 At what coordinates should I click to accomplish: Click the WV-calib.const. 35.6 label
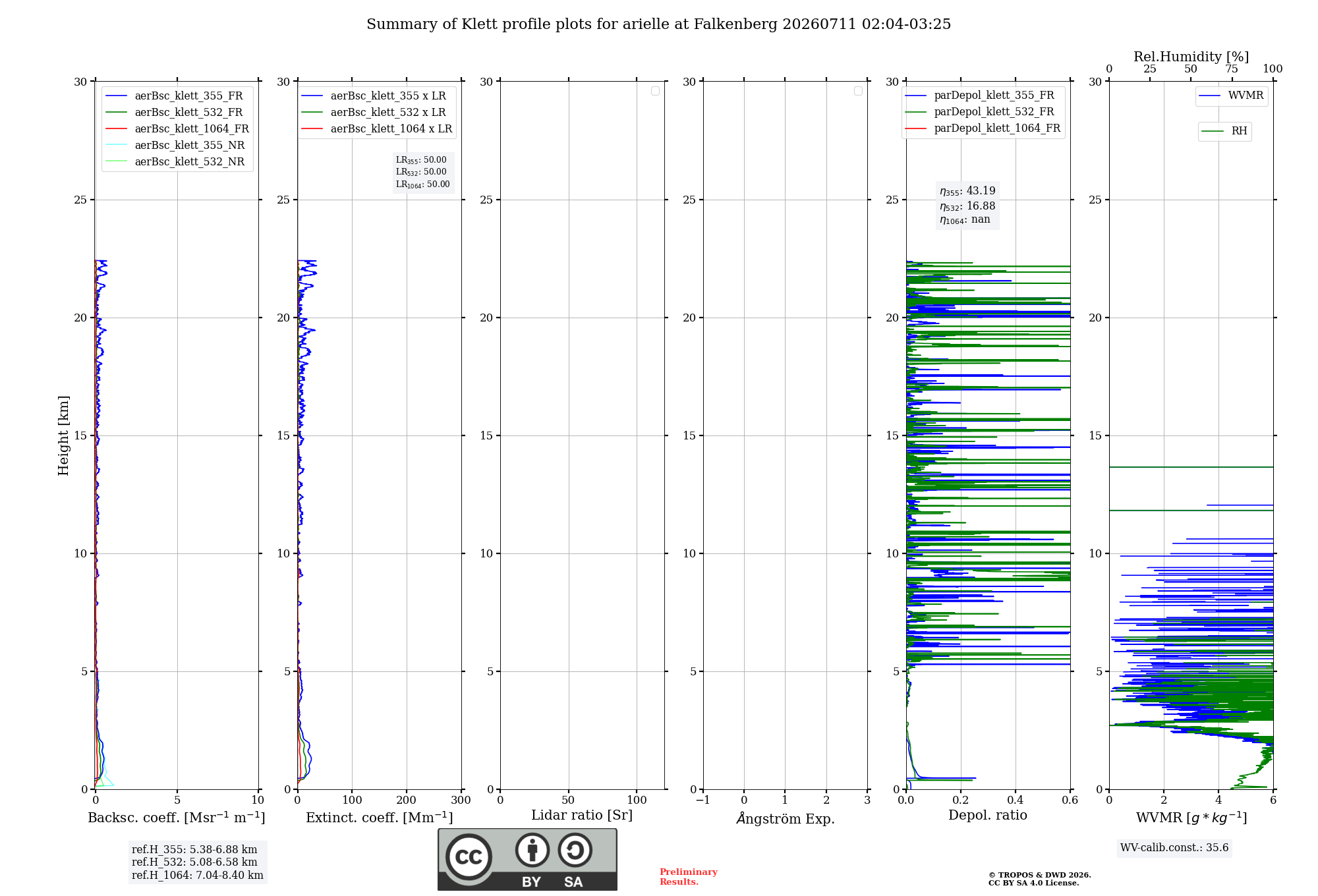(x=1174, y=848)
